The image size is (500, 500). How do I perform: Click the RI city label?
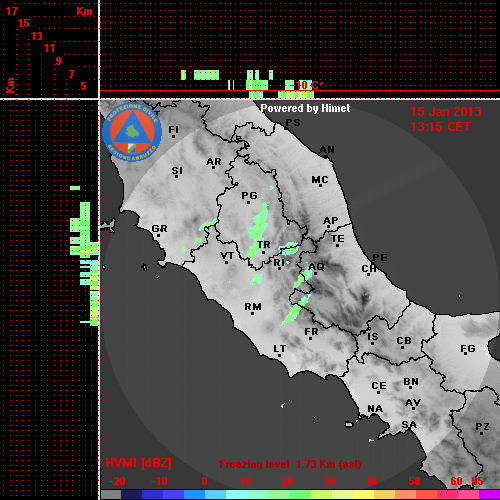pyautogui.click(x=279, y=263)
